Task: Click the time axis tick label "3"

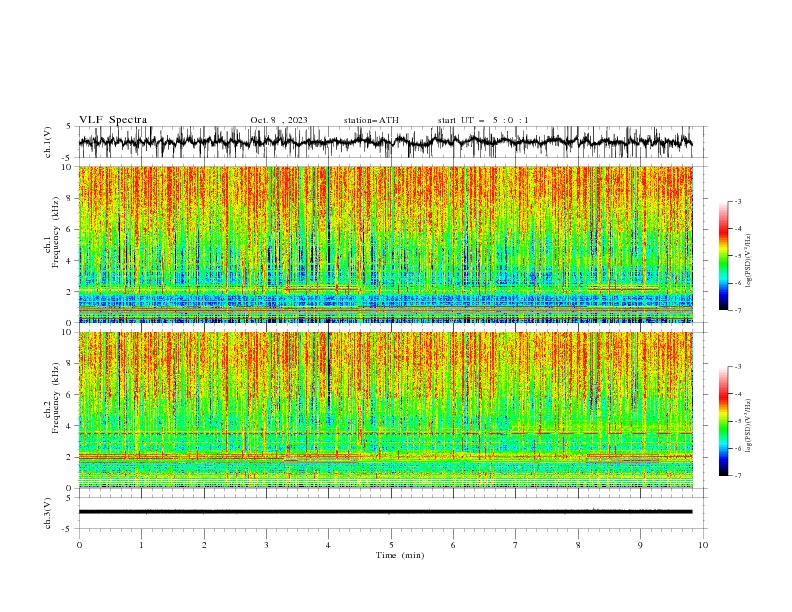Action: click(266, 545)
